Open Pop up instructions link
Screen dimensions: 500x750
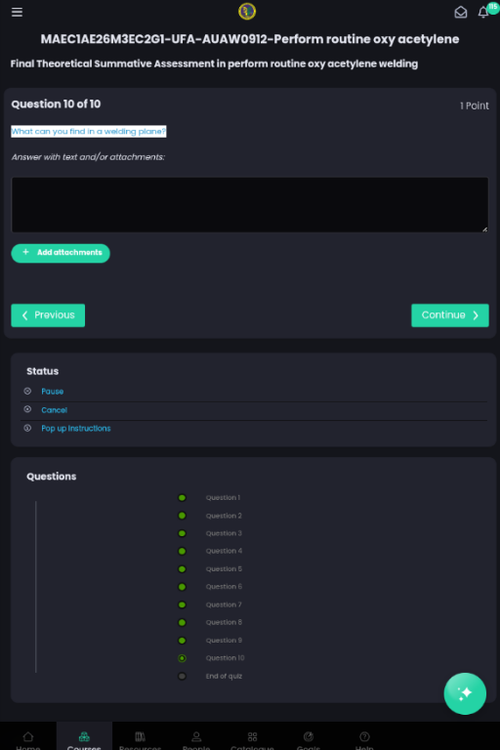76,428
